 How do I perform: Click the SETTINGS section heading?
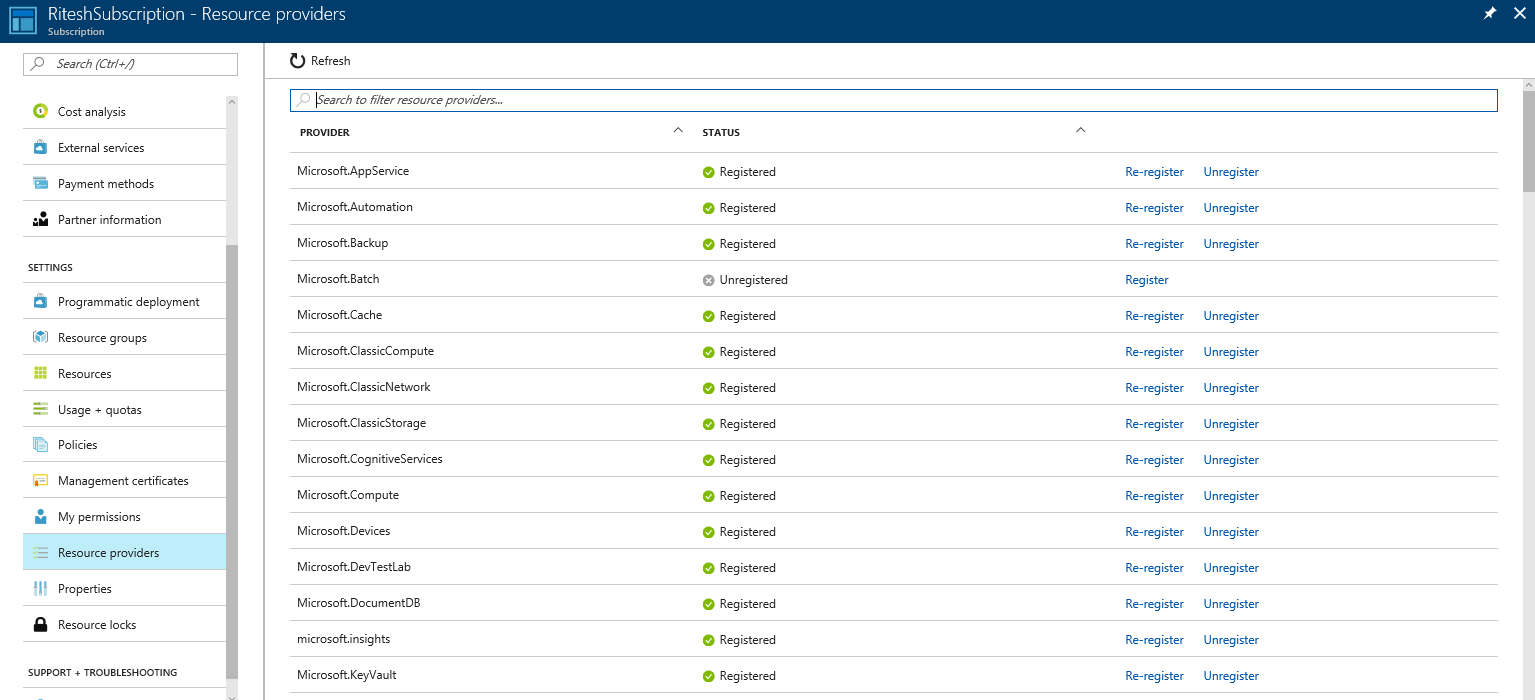tap(50, 268)
